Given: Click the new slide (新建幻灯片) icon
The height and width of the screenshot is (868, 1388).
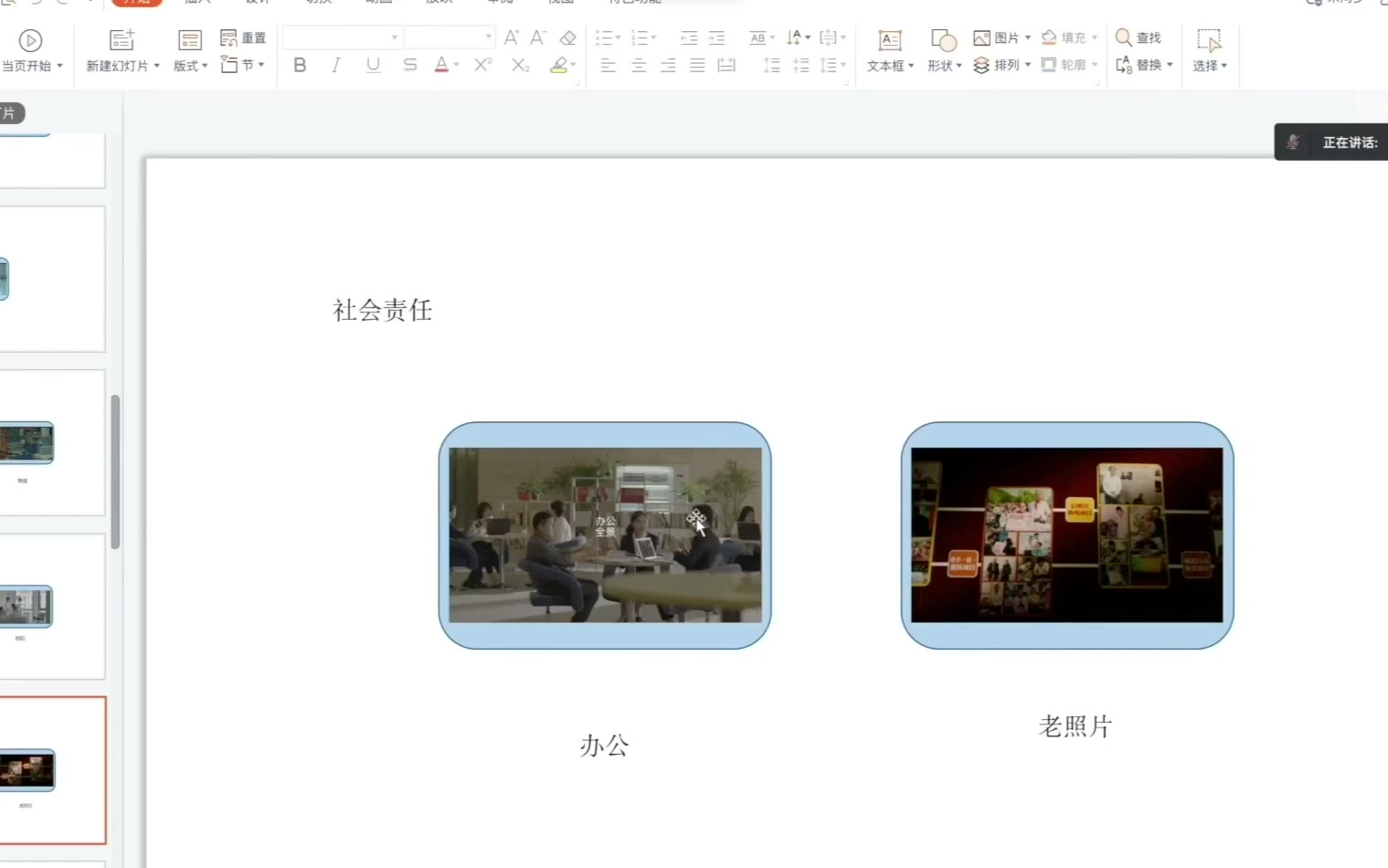Looking at the screenshot, I should tap(122, 40).
